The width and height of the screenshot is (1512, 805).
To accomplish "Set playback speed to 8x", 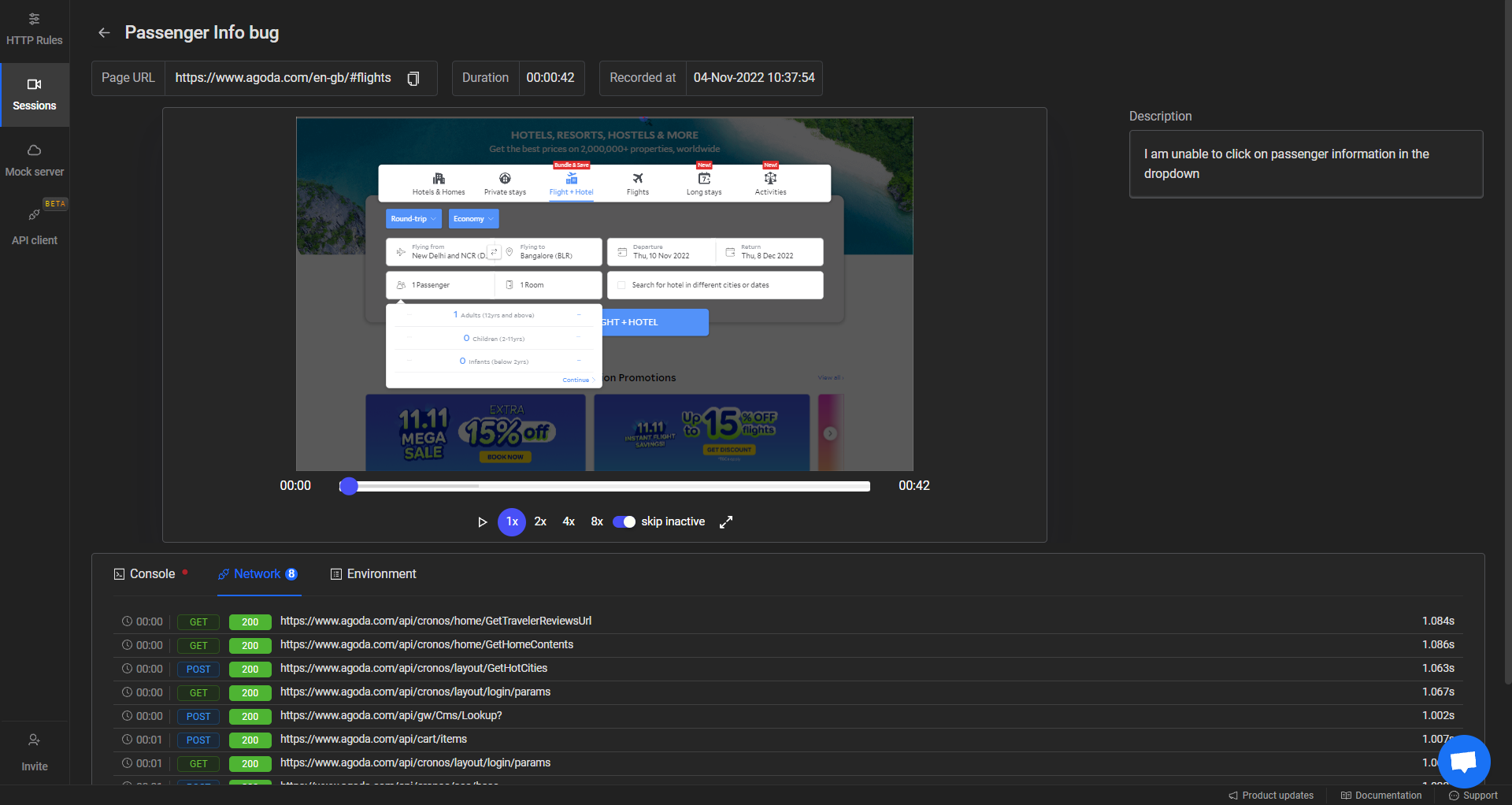I will point(597,521).
